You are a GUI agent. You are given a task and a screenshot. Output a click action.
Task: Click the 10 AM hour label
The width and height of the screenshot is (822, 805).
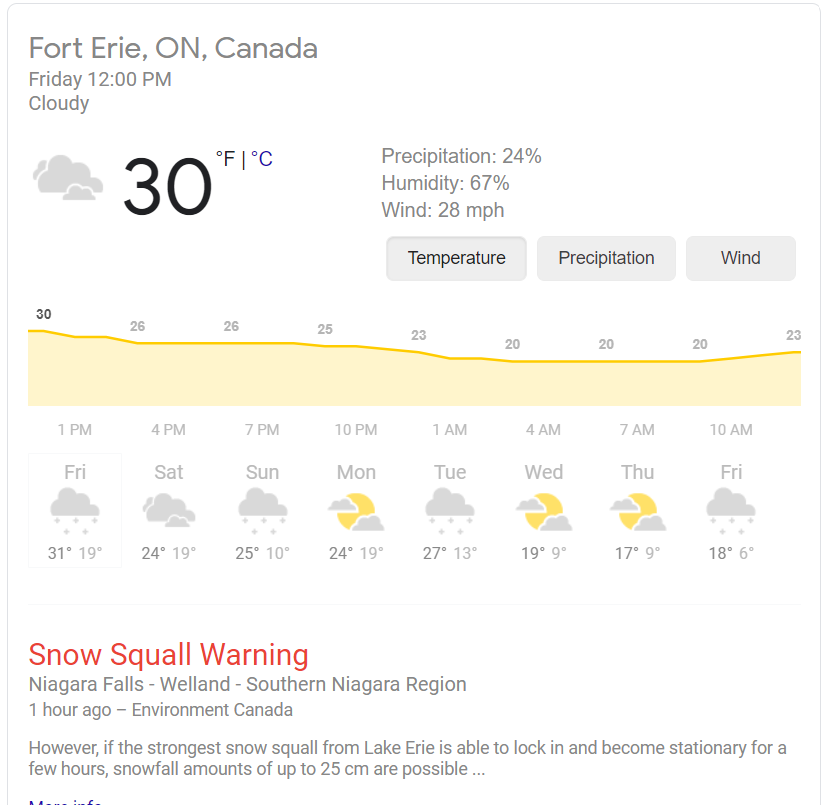731,430
